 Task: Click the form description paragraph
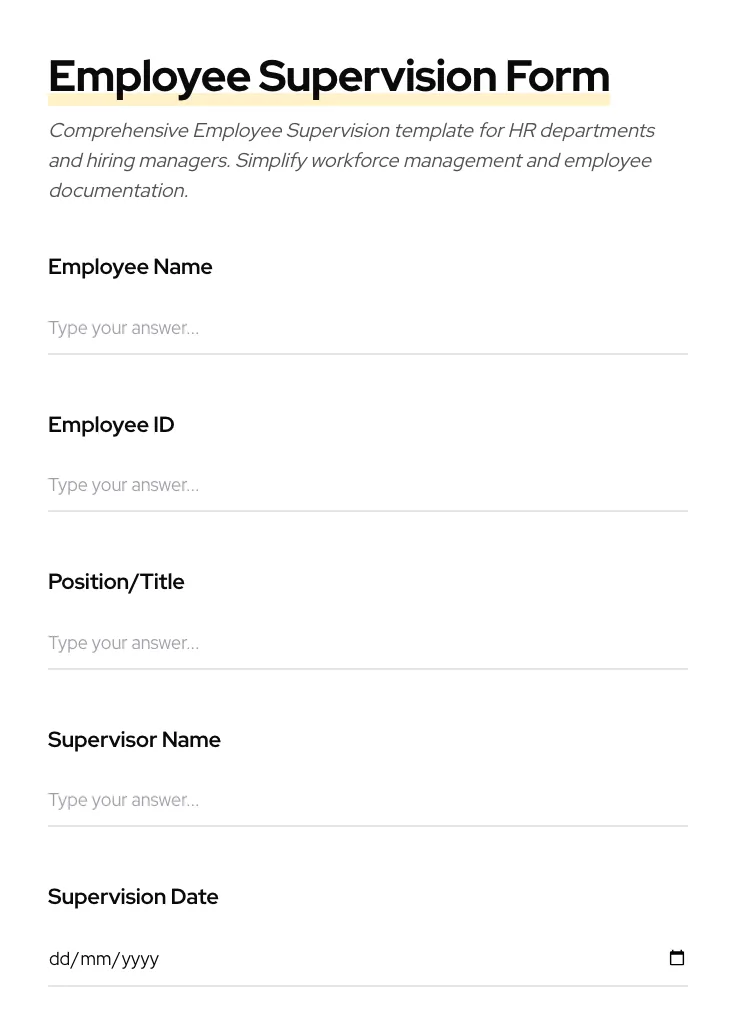coord(350,160)
